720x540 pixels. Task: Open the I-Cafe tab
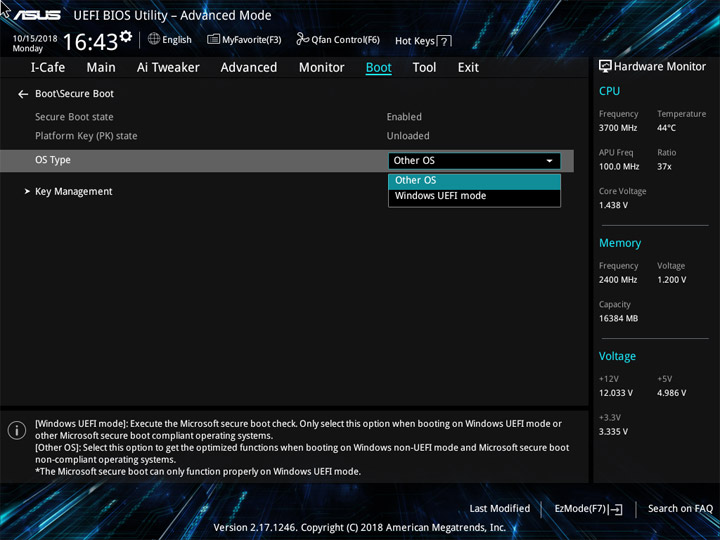[x=48, y=68]
